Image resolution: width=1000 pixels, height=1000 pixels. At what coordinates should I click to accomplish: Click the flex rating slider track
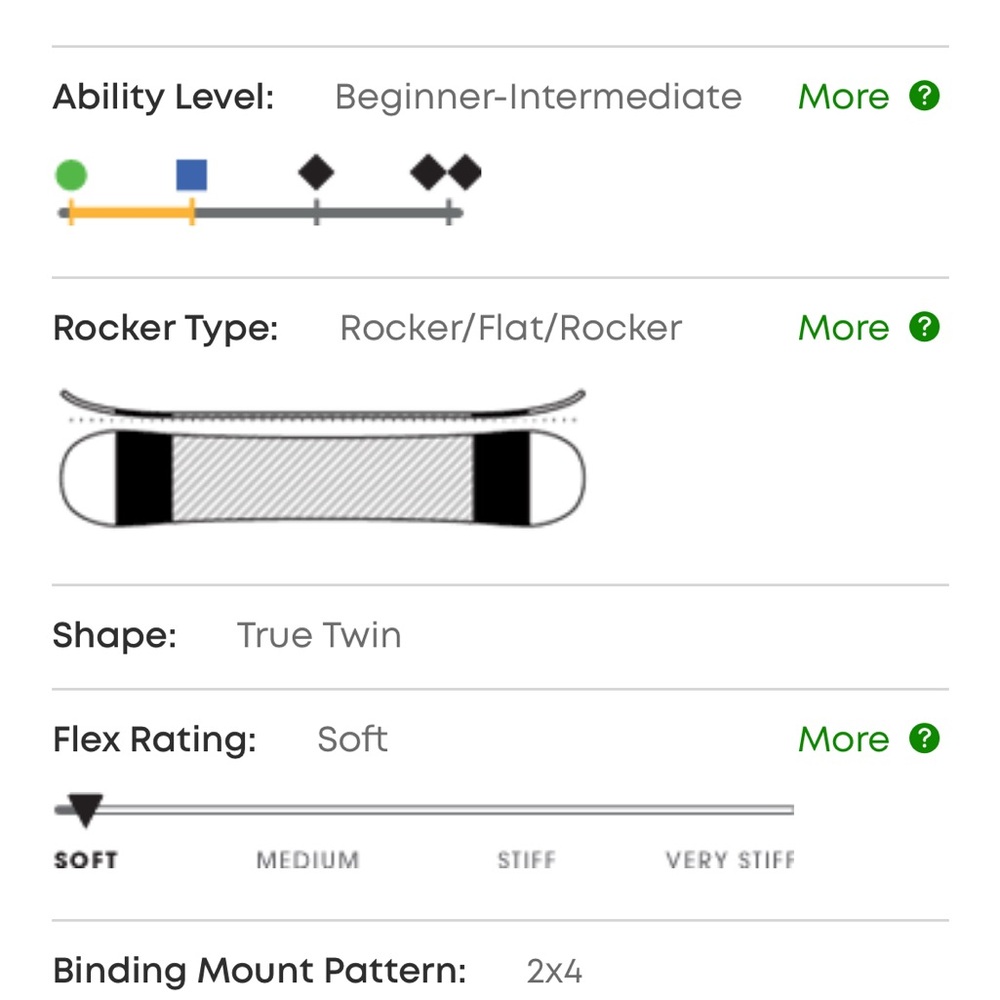click(x=424, y=810)
